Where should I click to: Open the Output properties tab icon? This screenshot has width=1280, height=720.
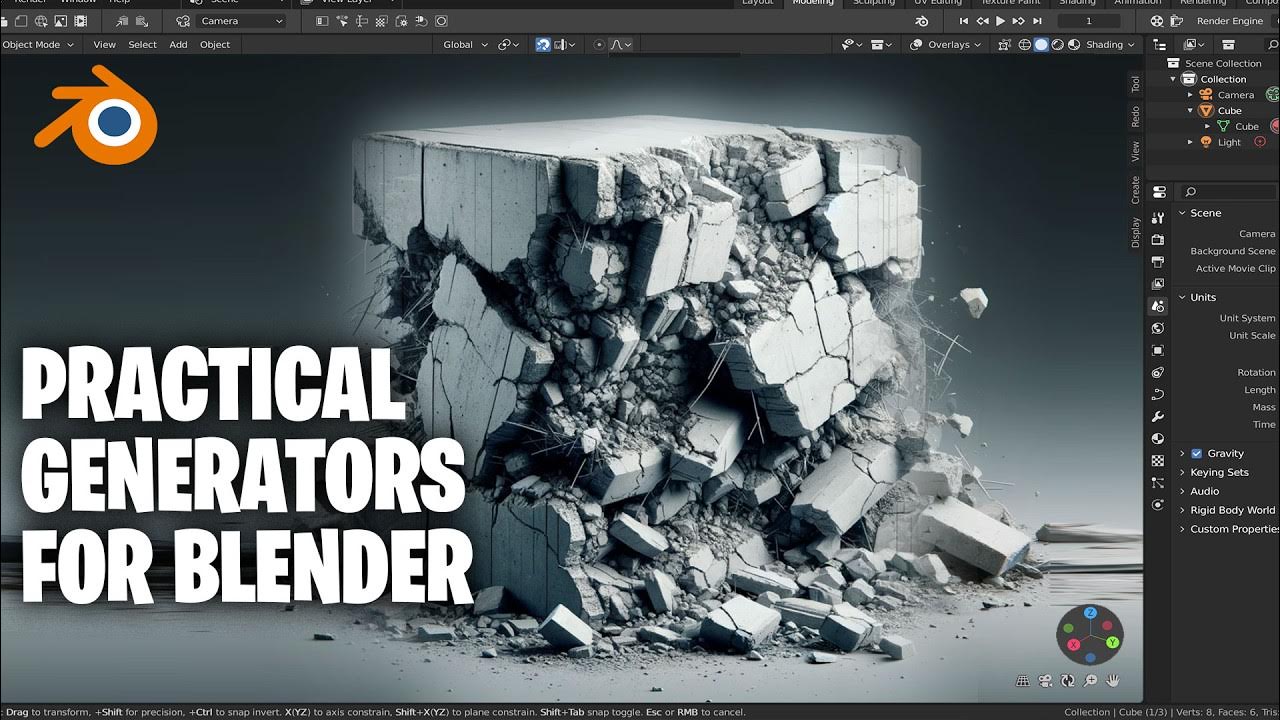pyautogui.click(x=1158, y=262)
